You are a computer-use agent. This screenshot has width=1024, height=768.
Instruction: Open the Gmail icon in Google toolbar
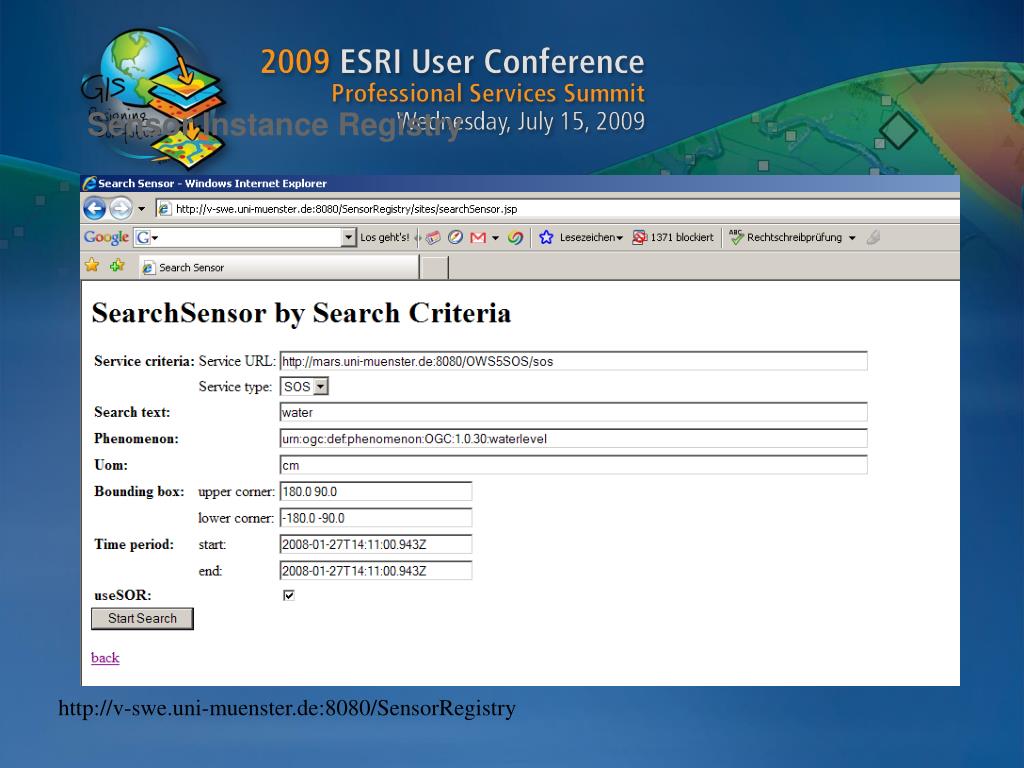click(x=478, y=238)
